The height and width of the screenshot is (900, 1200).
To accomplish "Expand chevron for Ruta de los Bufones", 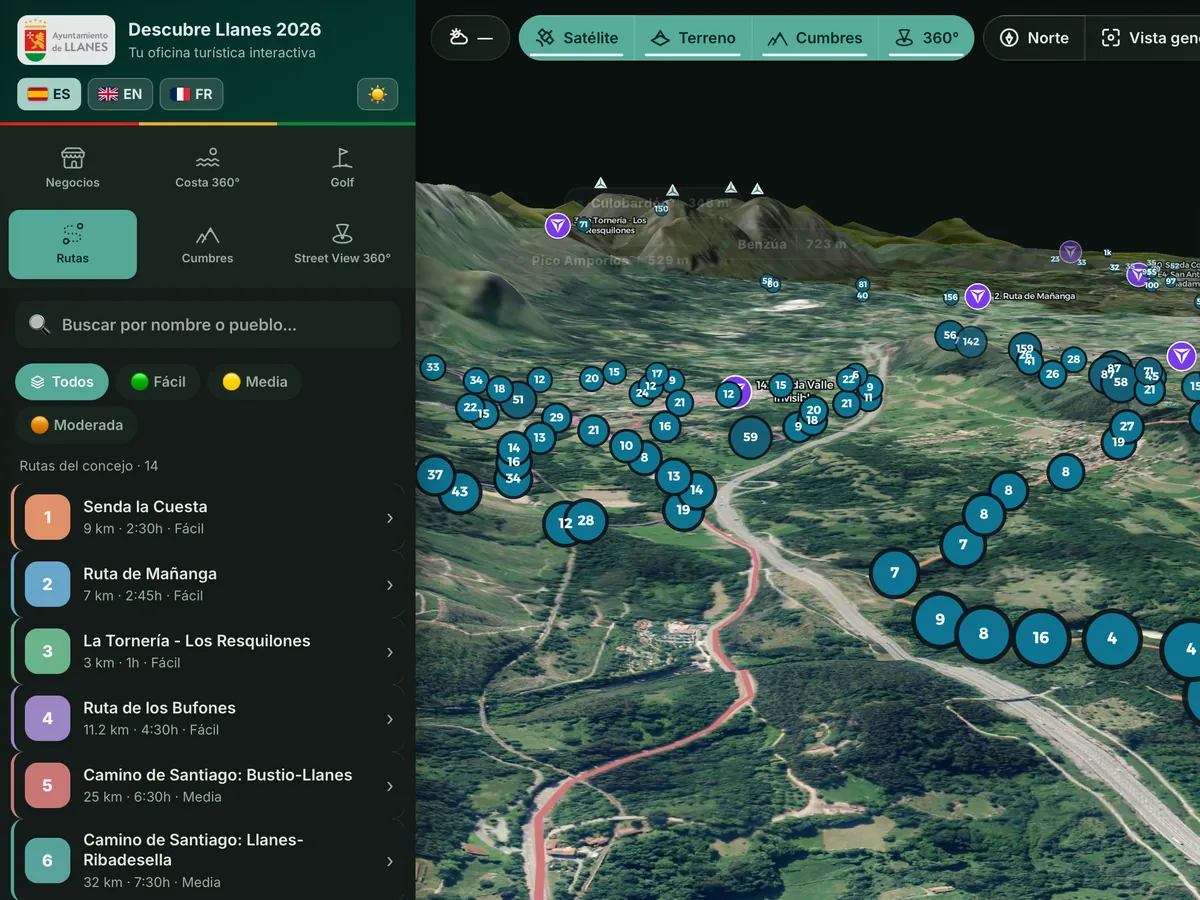I will pyautogui.click(x=390, y=719).
